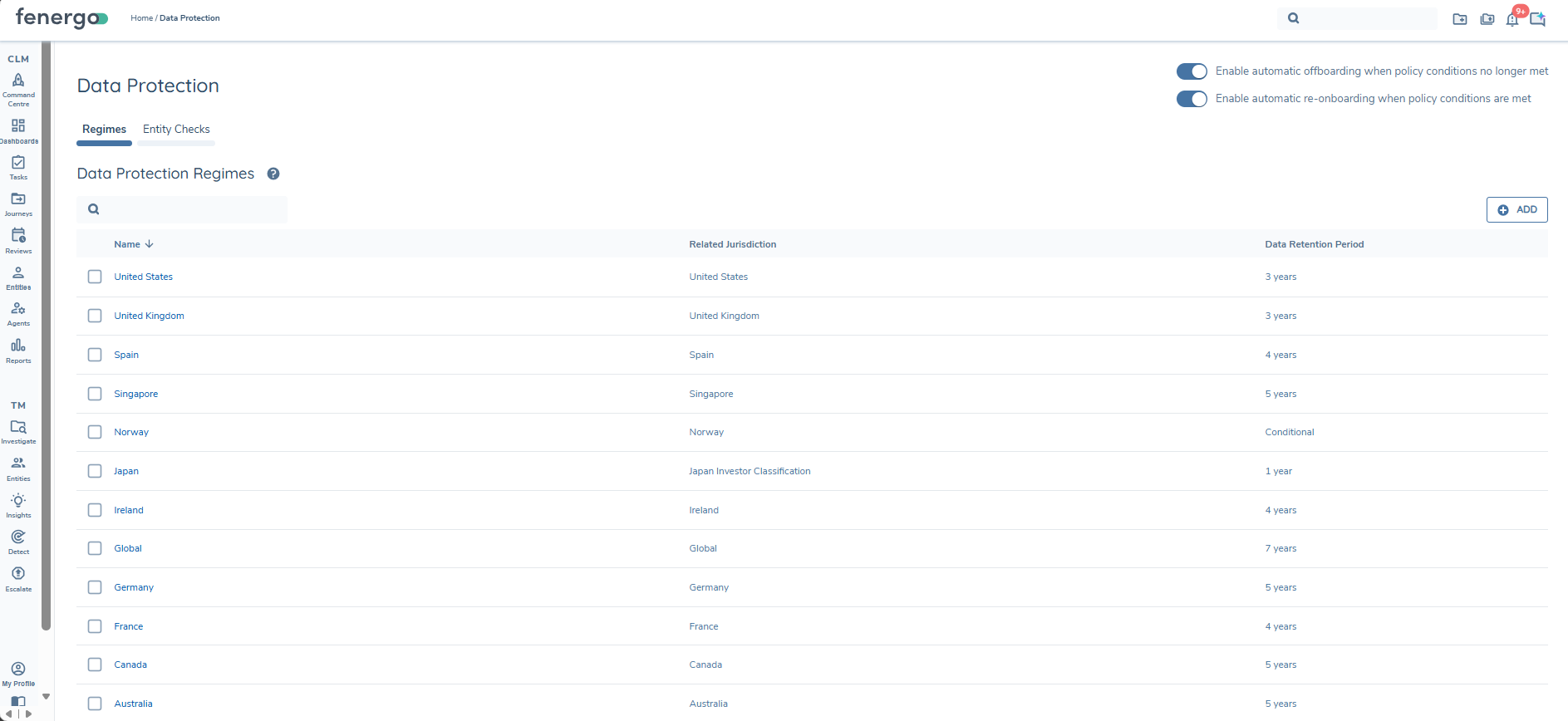Click the ADD button
1568x721 pixels.
1516,209
